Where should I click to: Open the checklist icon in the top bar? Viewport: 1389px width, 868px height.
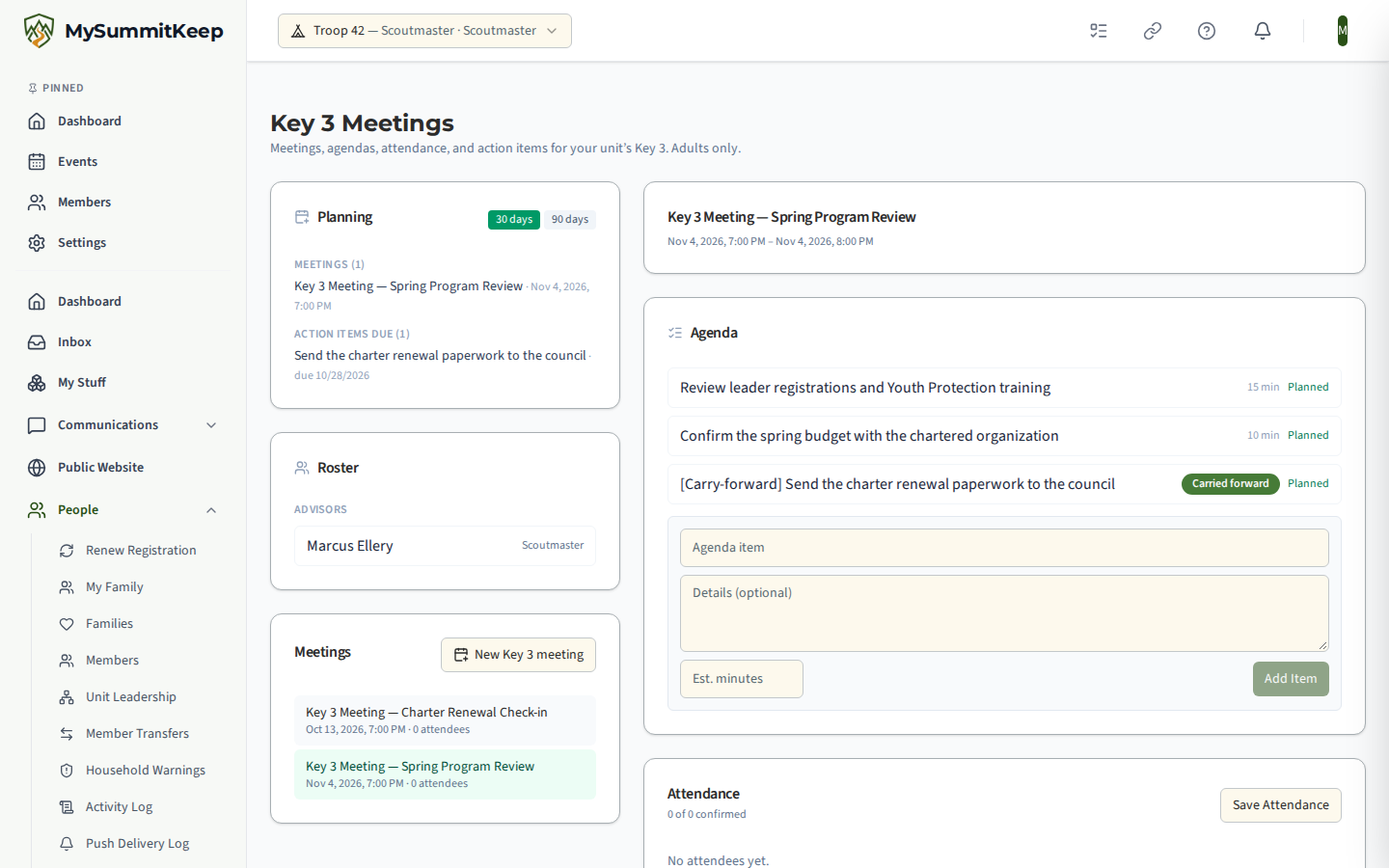[1099, 31]
